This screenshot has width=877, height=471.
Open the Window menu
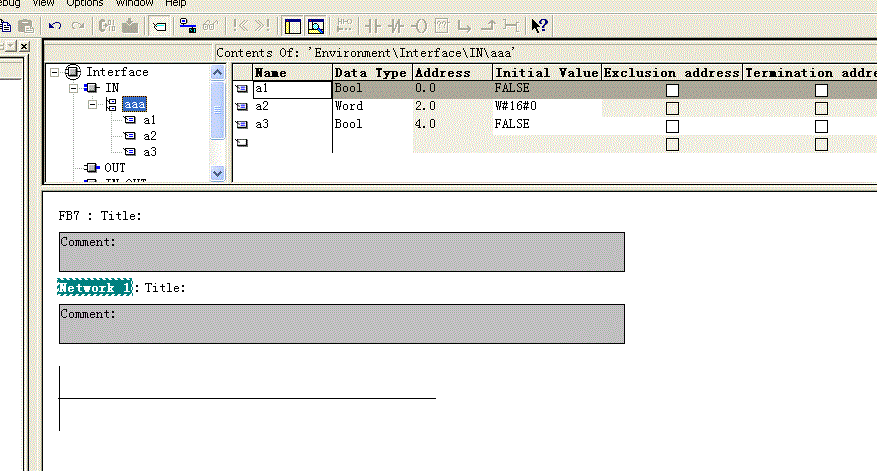tap(134, 3)
